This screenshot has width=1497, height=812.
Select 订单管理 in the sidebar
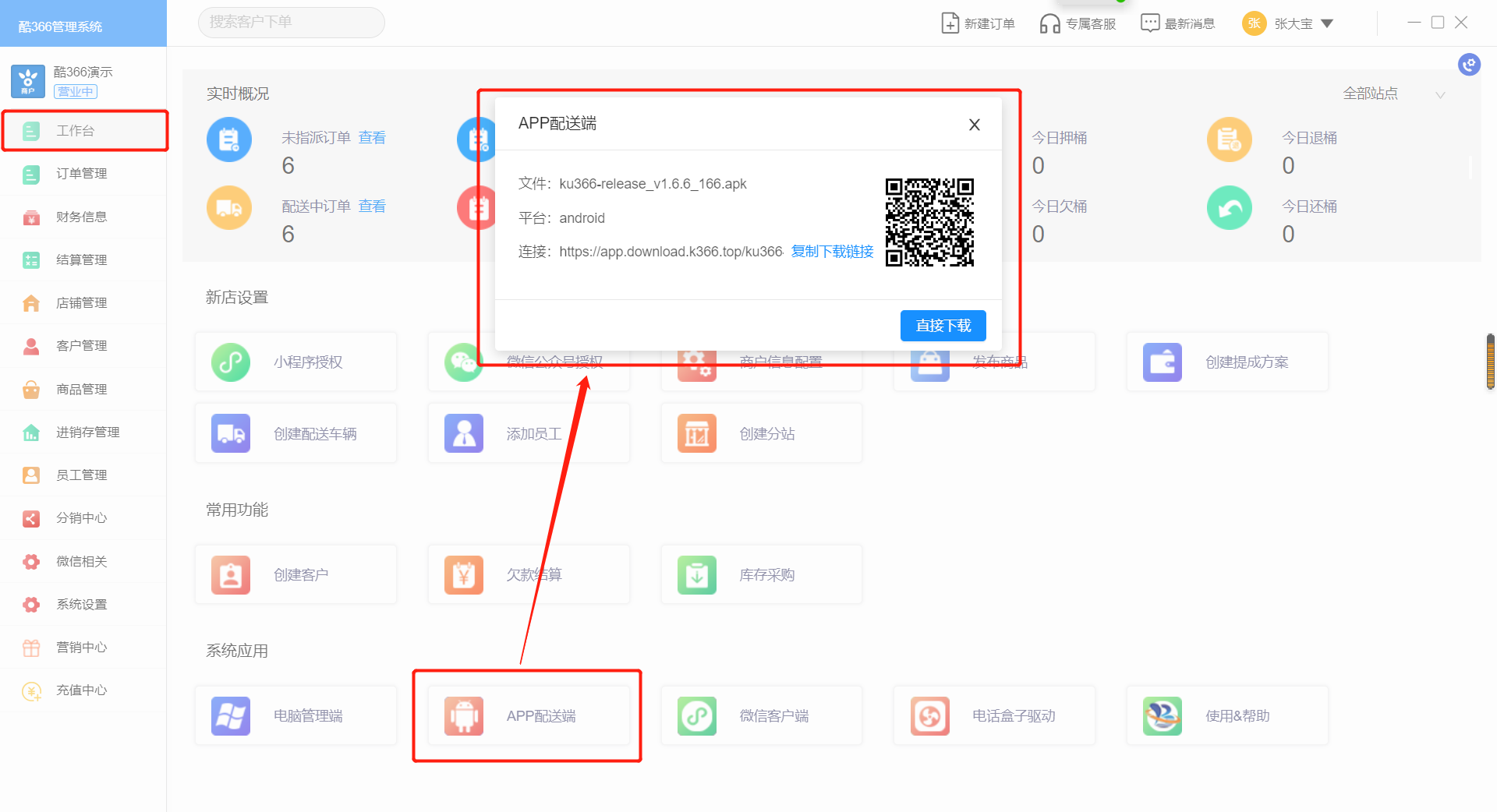[x=81, y=174]
